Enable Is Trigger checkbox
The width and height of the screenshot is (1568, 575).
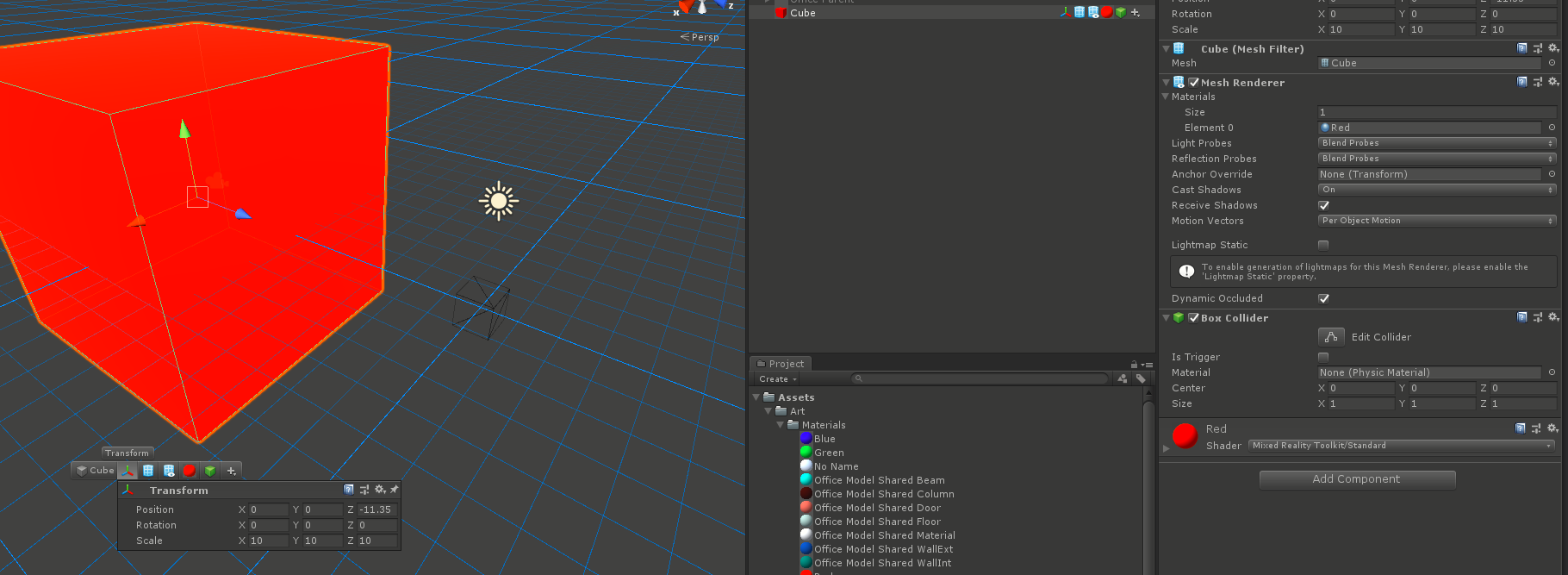point(1323,357)
